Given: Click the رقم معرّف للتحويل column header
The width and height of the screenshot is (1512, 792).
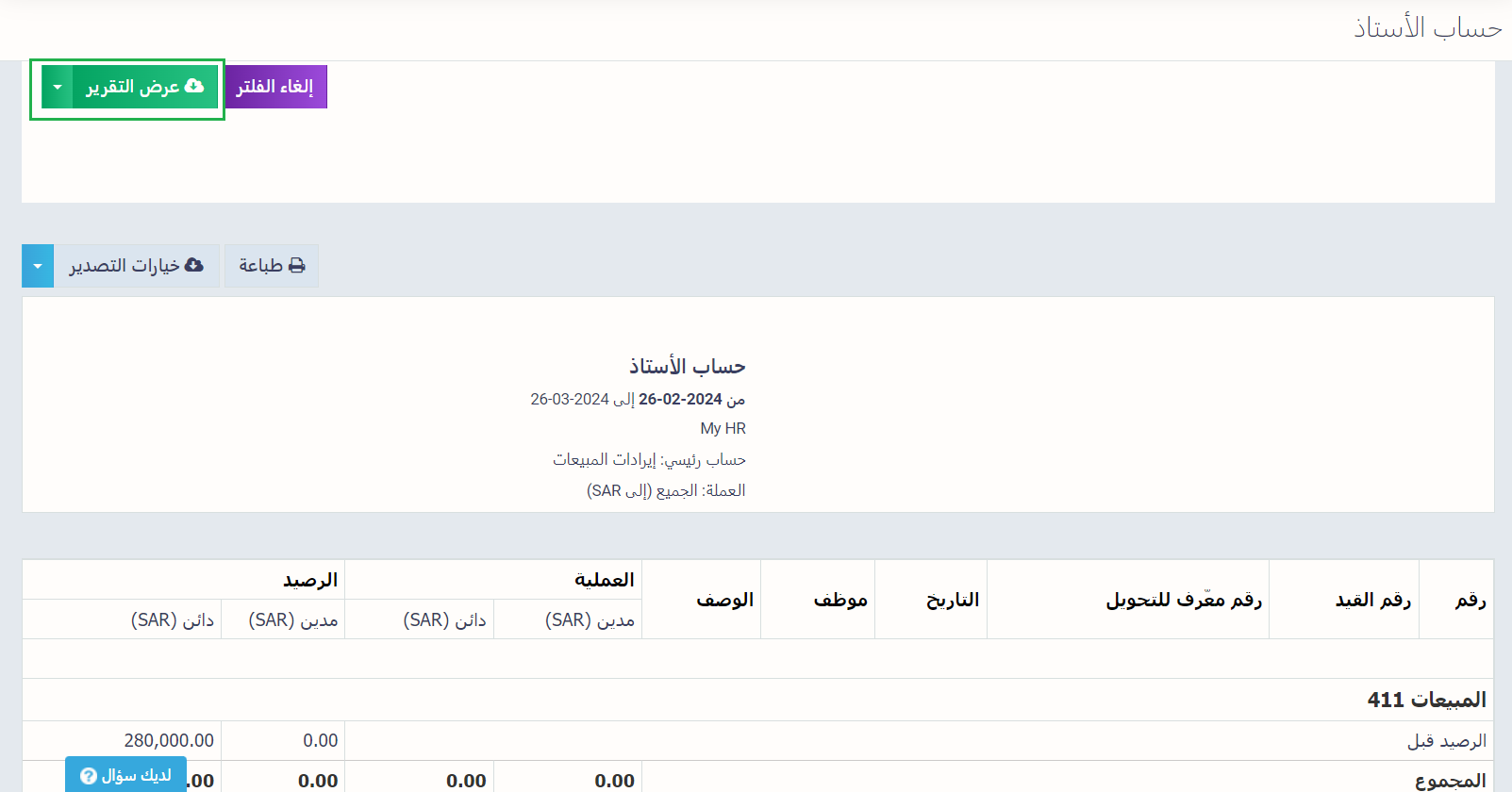Looking at the screenshot, I should coord(1183,600).
